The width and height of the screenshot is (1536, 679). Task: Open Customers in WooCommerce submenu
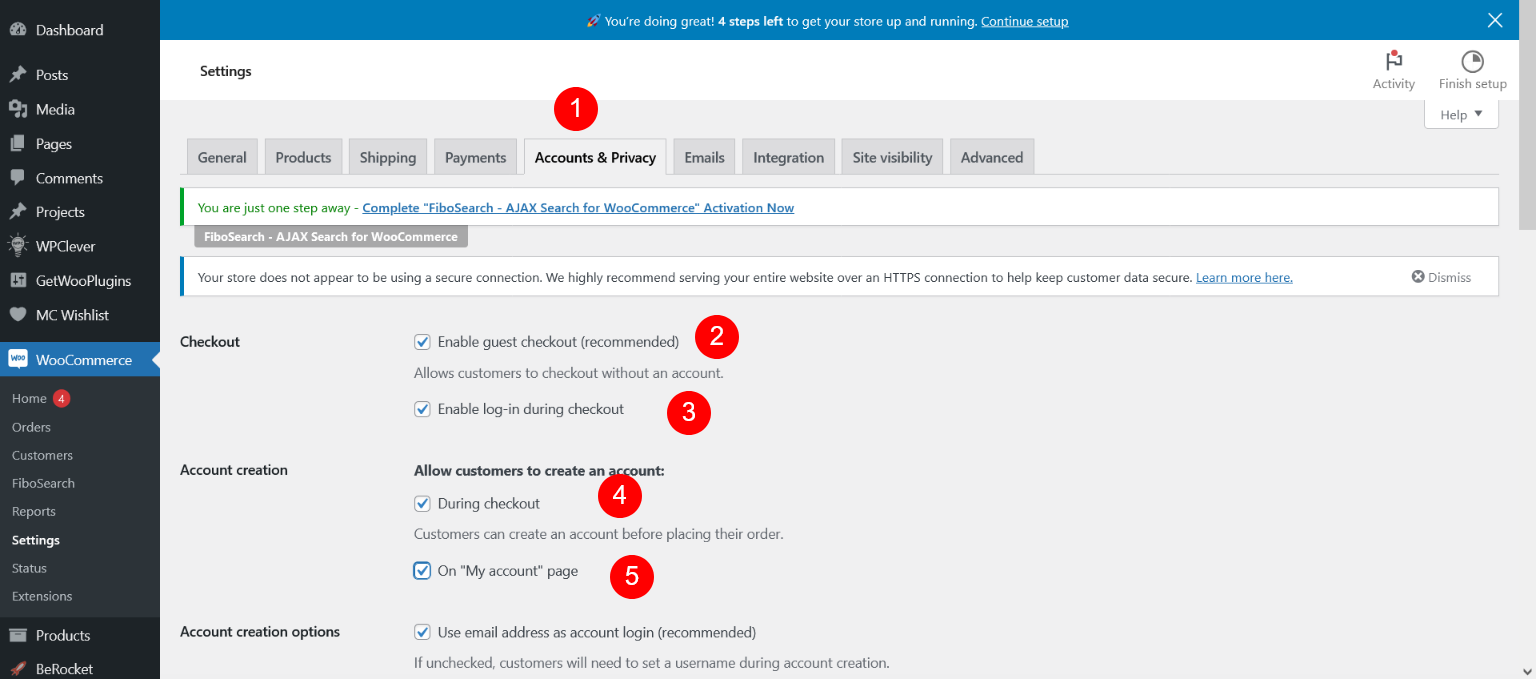point(42,455)
